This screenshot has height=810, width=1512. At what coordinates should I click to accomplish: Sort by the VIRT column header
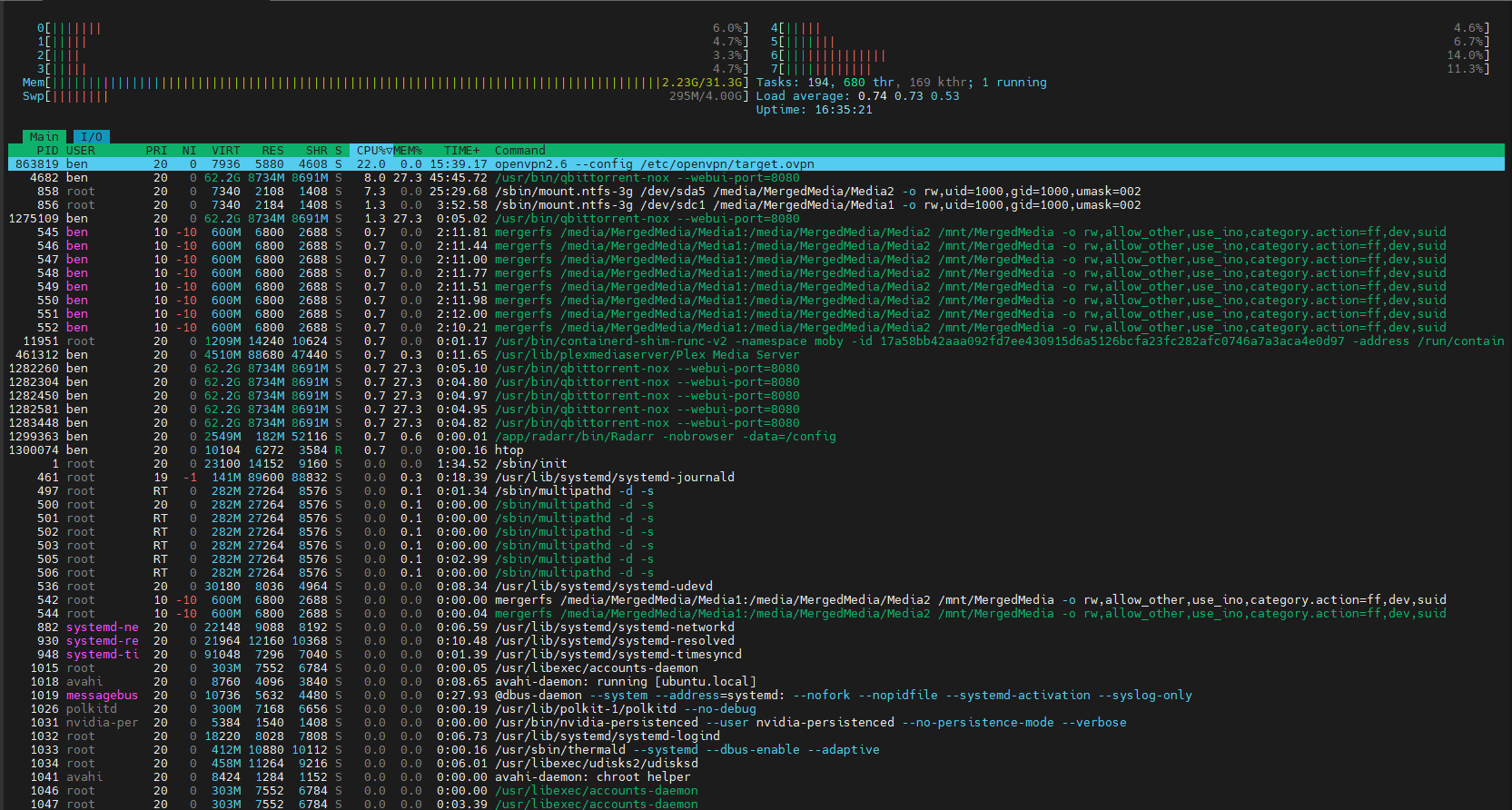pos(226,151)
